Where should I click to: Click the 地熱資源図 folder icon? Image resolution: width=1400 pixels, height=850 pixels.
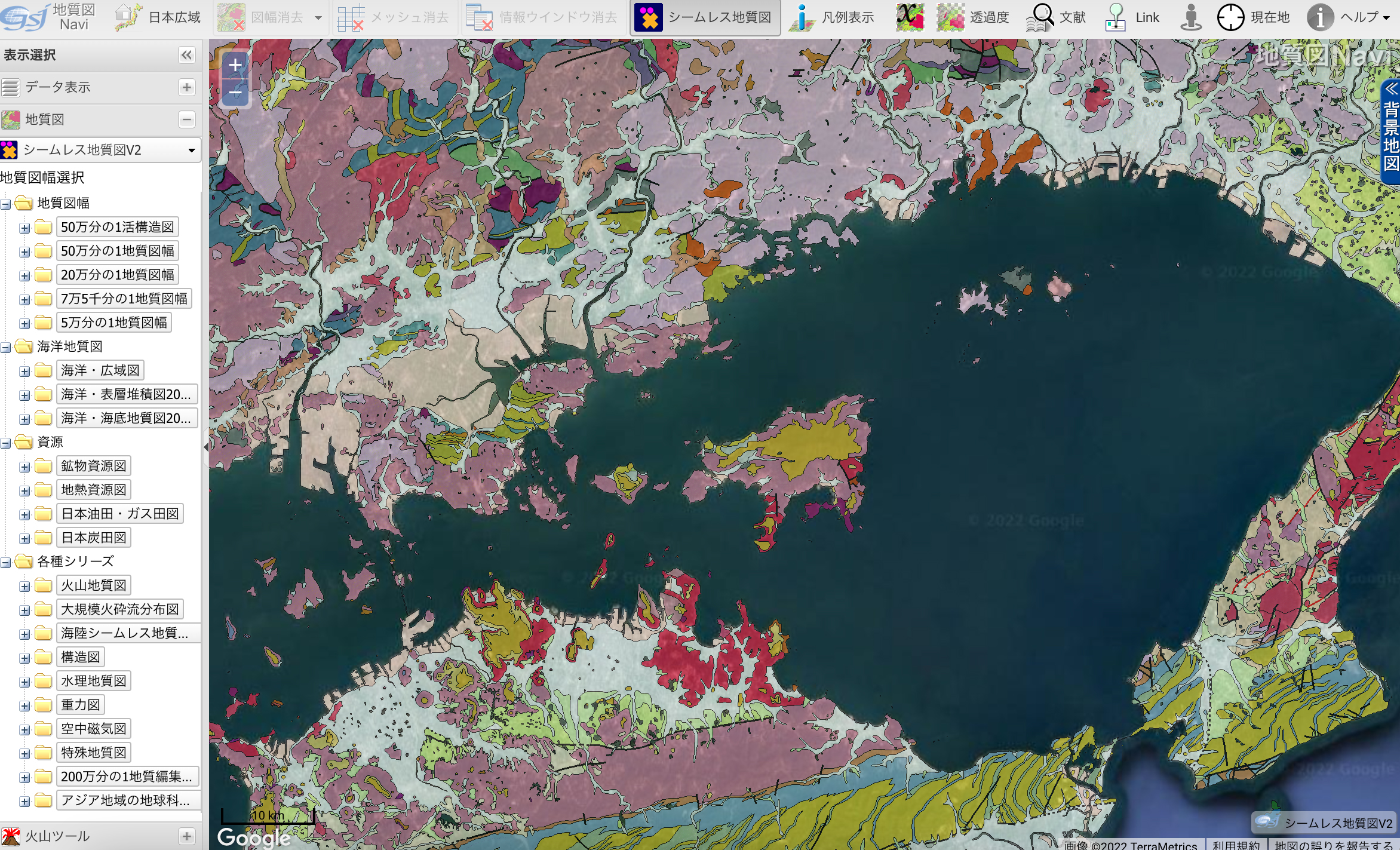tap(43, 489)
